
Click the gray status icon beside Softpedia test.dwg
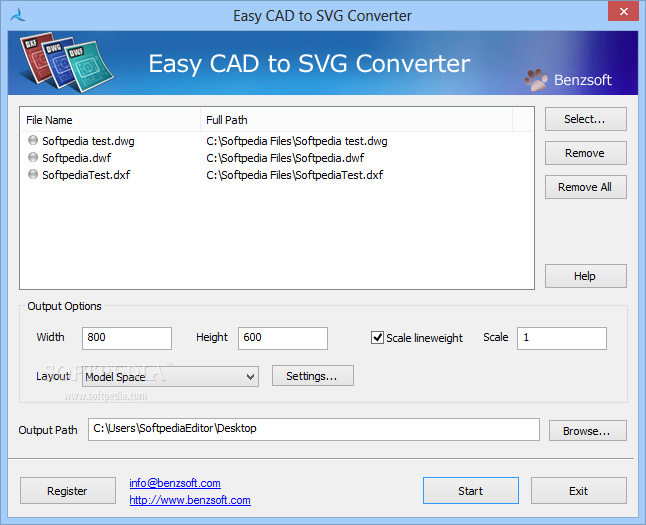pyautogui.click(x=33, y=141)
